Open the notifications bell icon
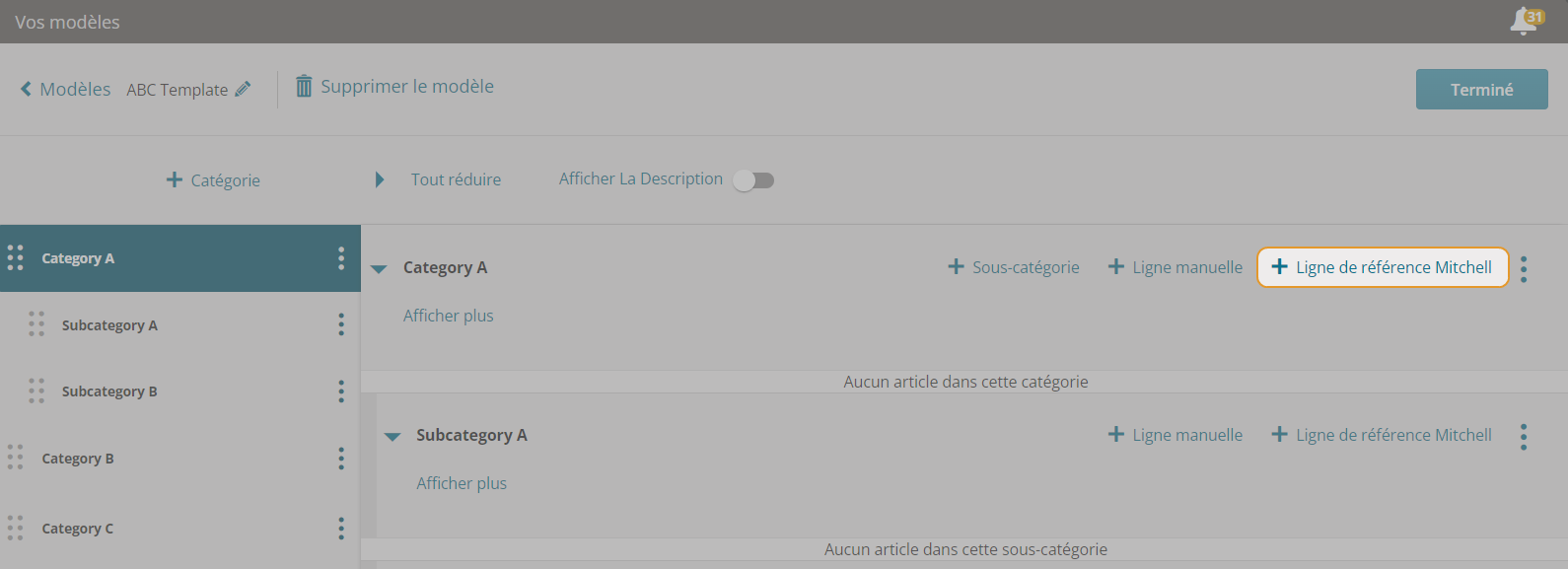This screenshot has height=569, width=1568. [x=1525, y=21]
